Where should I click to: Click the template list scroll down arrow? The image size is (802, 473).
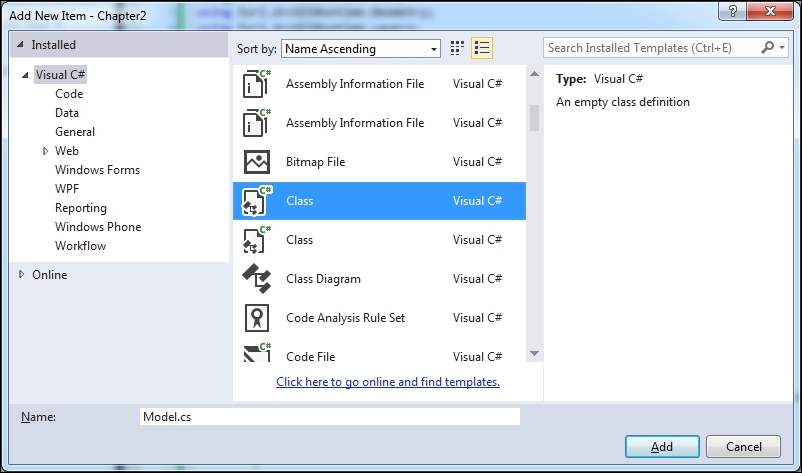pyautogui.click(x=534, y=353)
